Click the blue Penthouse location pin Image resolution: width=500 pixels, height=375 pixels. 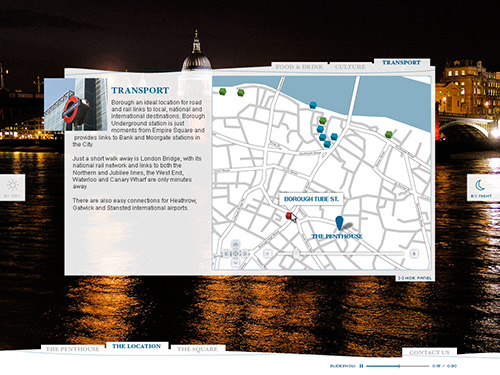pos(339,223)
